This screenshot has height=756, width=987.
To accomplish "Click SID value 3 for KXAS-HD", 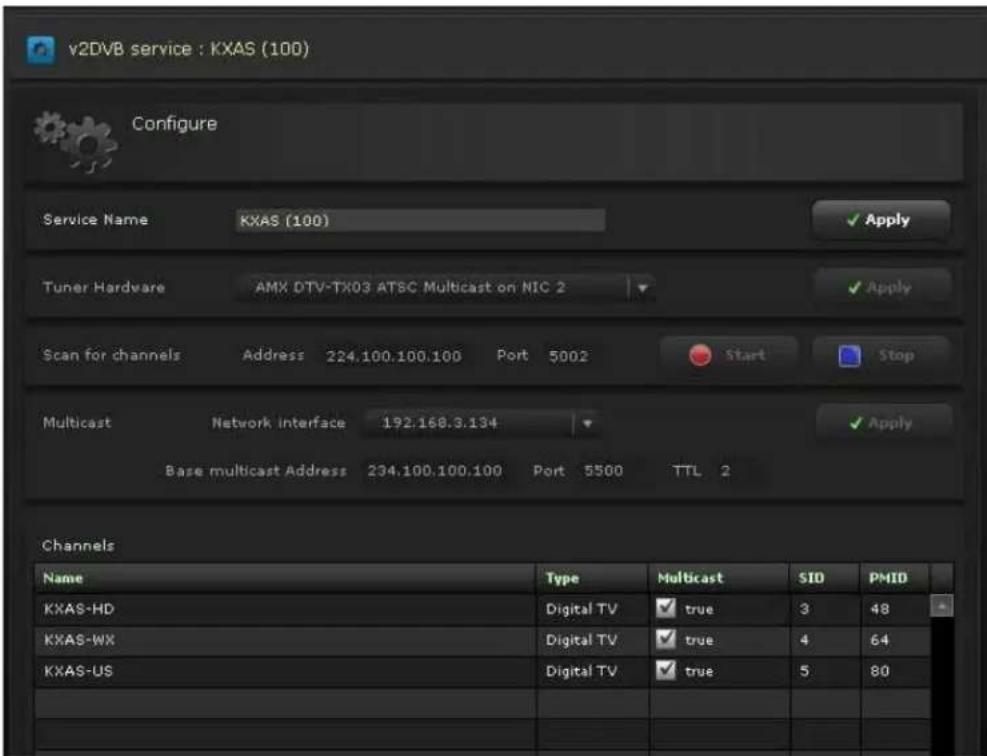I will [804, 609].
